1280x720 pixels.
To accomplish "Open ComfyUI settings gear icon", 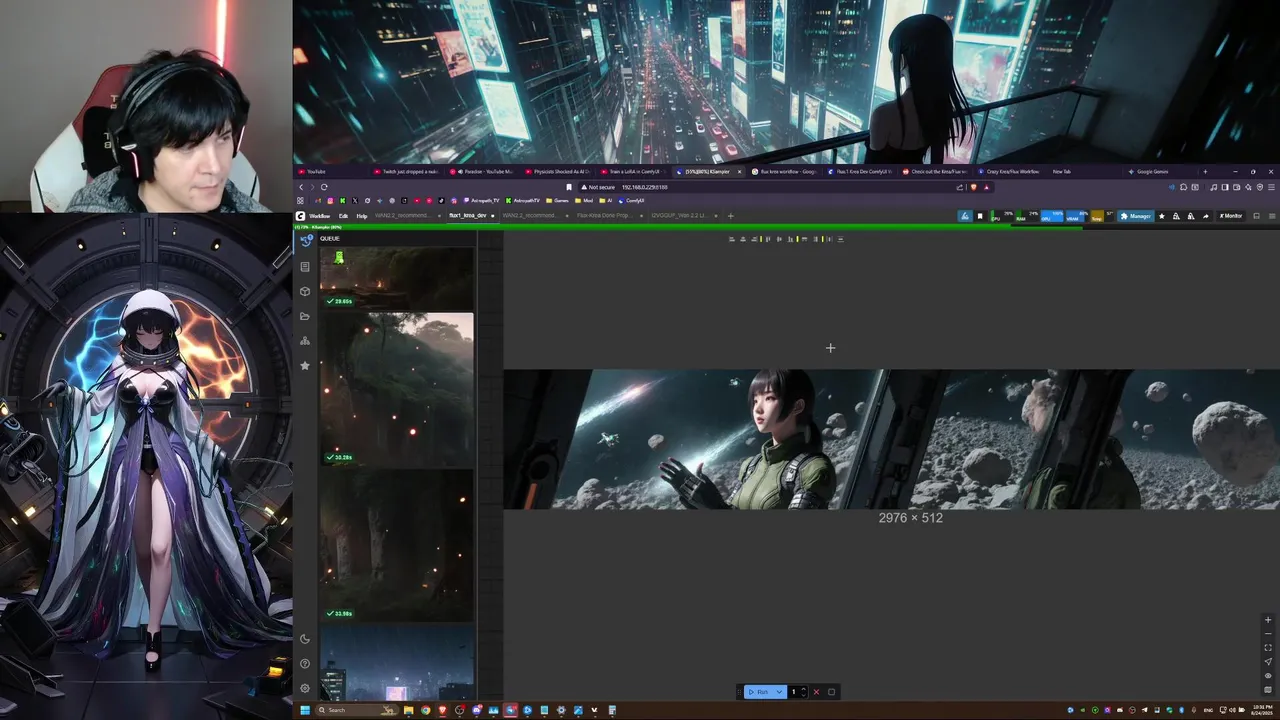I will coord(305,688).
